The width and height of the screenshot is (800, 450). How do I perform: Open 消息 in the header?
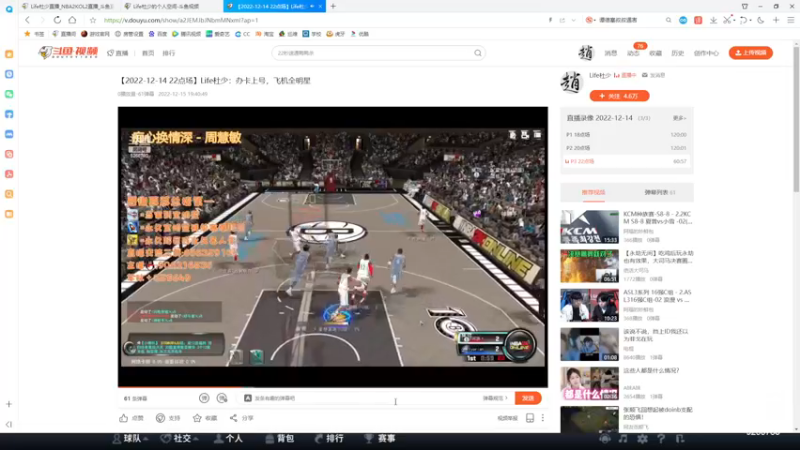tap(611, 53)
